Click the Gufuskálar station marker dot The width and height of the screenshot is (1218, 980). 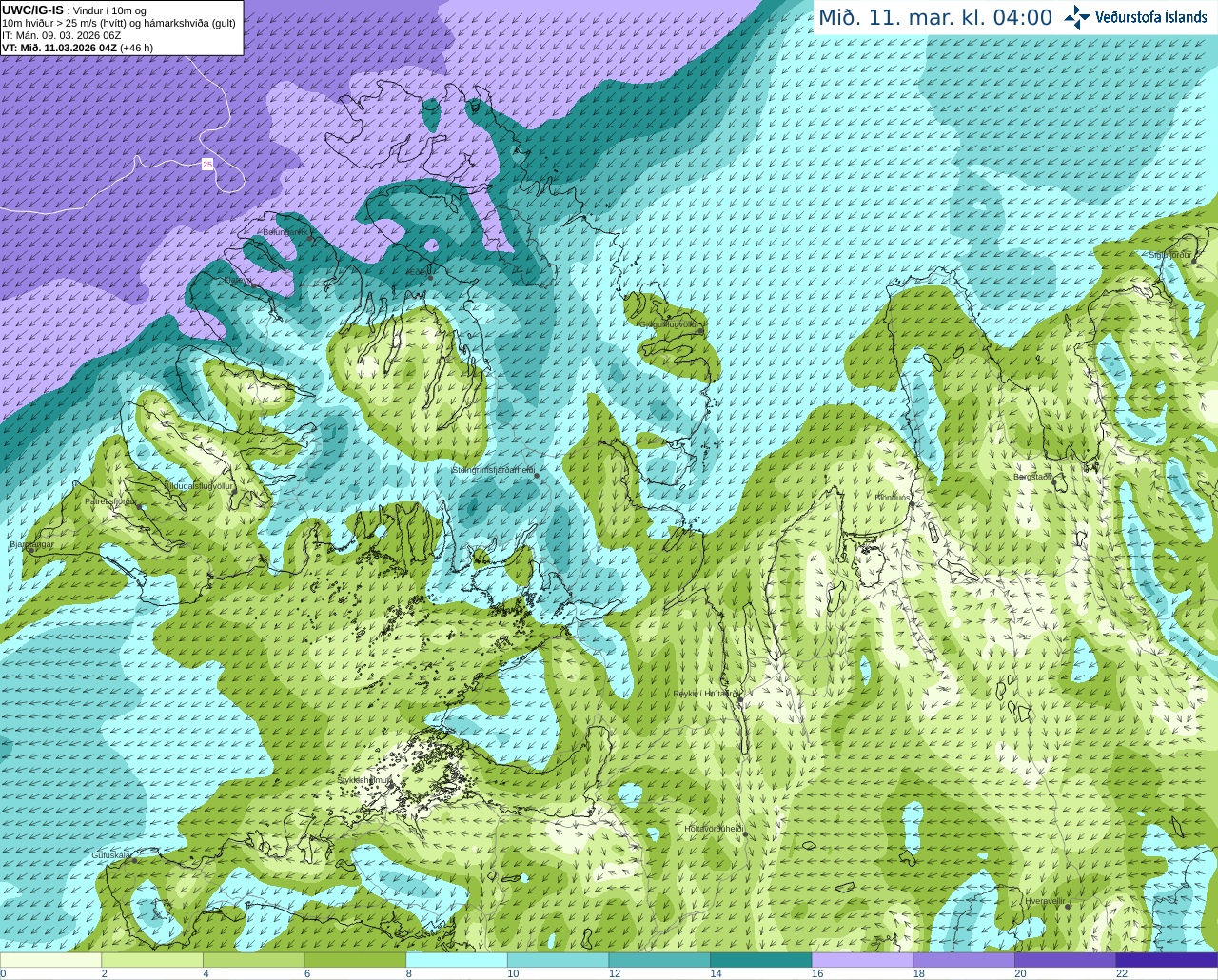[134, 860]
